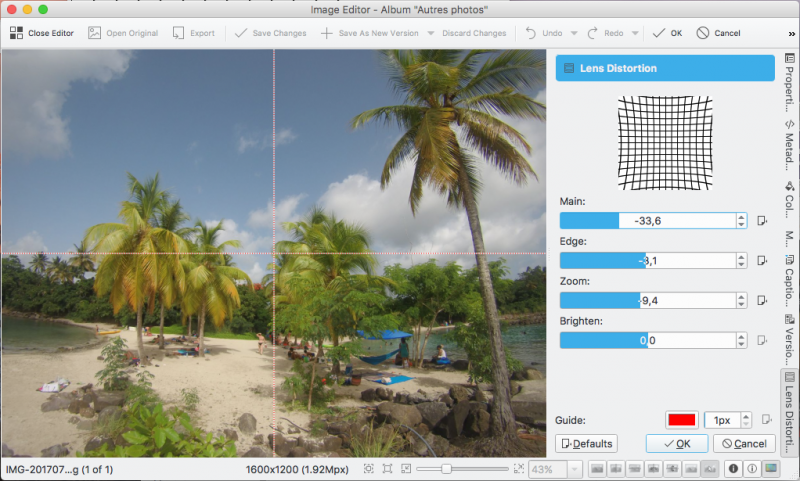Toggle the color-managed view icon
800x481 pixels.
[x=771, y=469]
